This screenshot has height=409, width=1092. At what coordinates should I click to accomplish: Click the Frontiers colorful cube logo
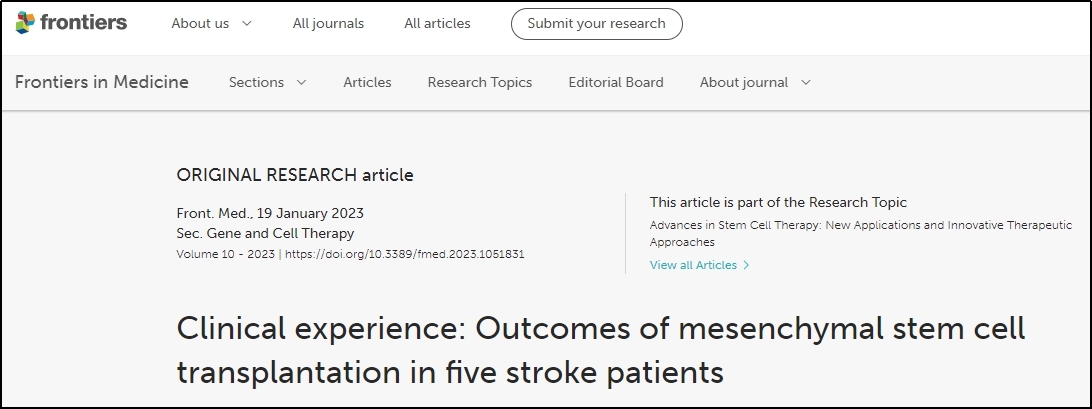tap(25, 22)
